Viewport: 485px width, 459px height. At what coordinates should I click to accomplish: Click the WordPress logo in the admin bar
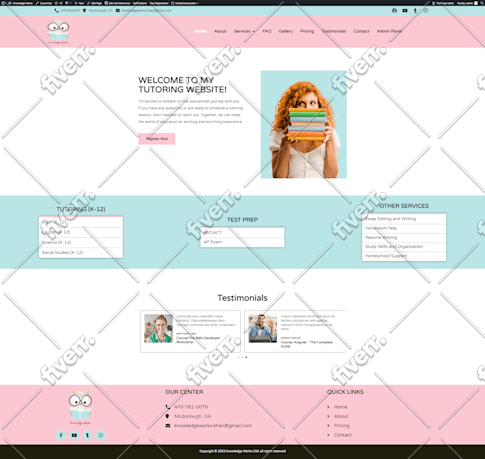tap(2, 3)
